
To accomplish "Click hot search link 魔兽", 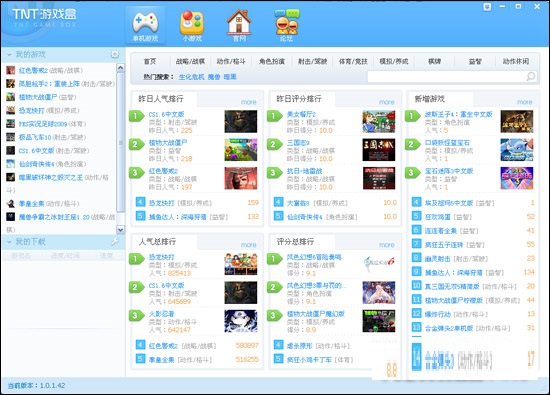I will 214,77.
